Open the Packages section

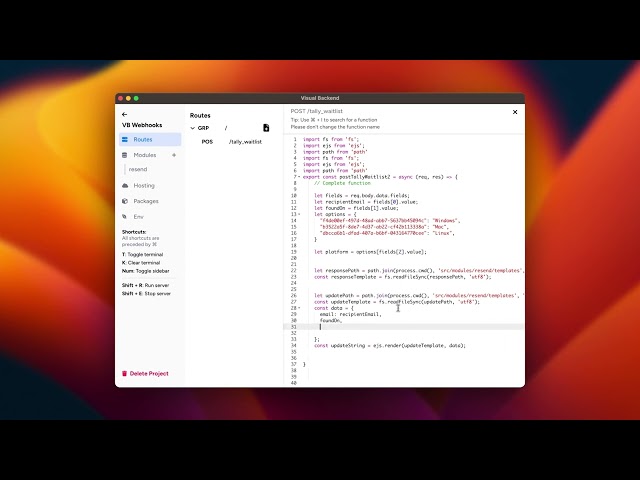point(146,201)
